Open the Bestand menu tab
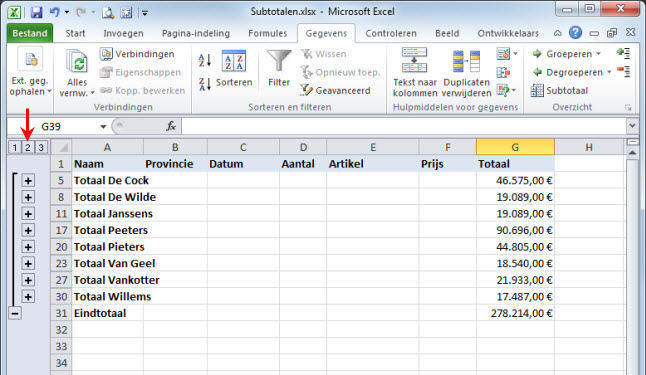 [30, 33]
